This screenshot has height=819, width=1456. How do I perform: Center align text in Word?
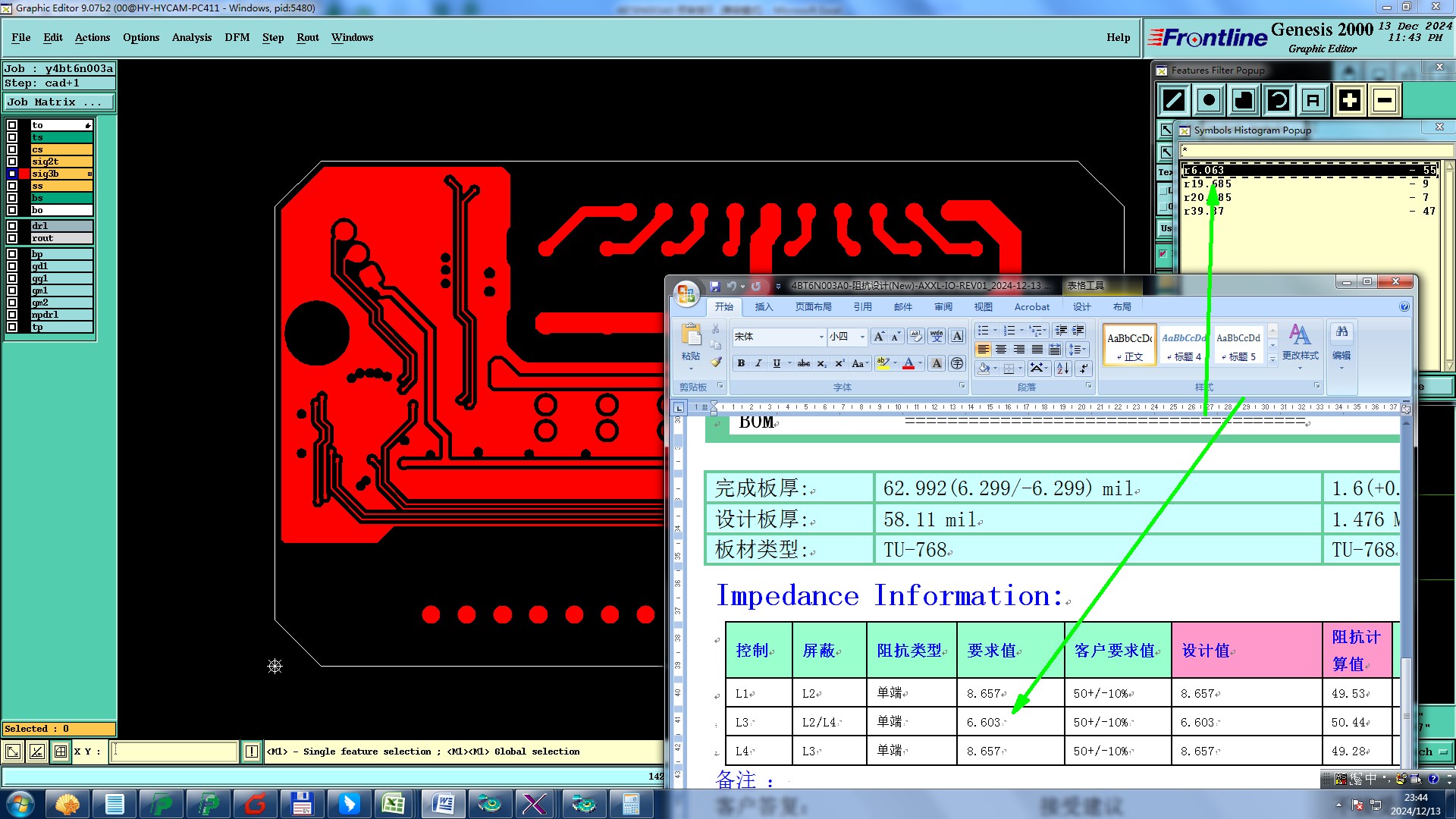(1001, 350)
